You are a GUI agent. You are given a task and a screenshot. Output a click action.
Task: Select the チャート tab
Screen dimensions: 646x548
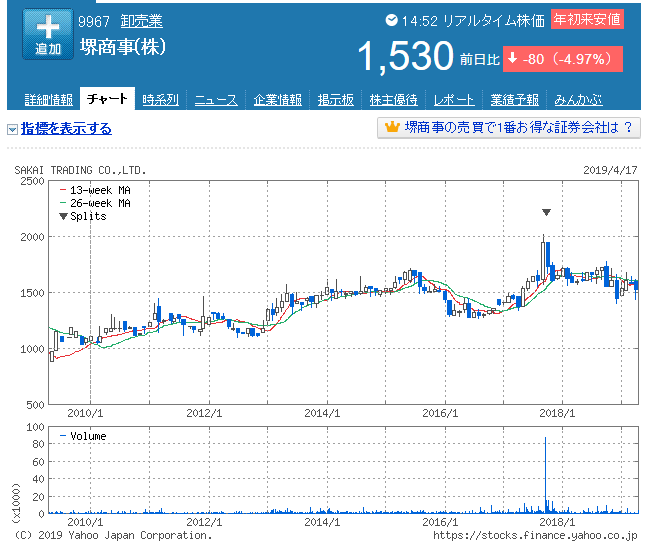[107, 99]
